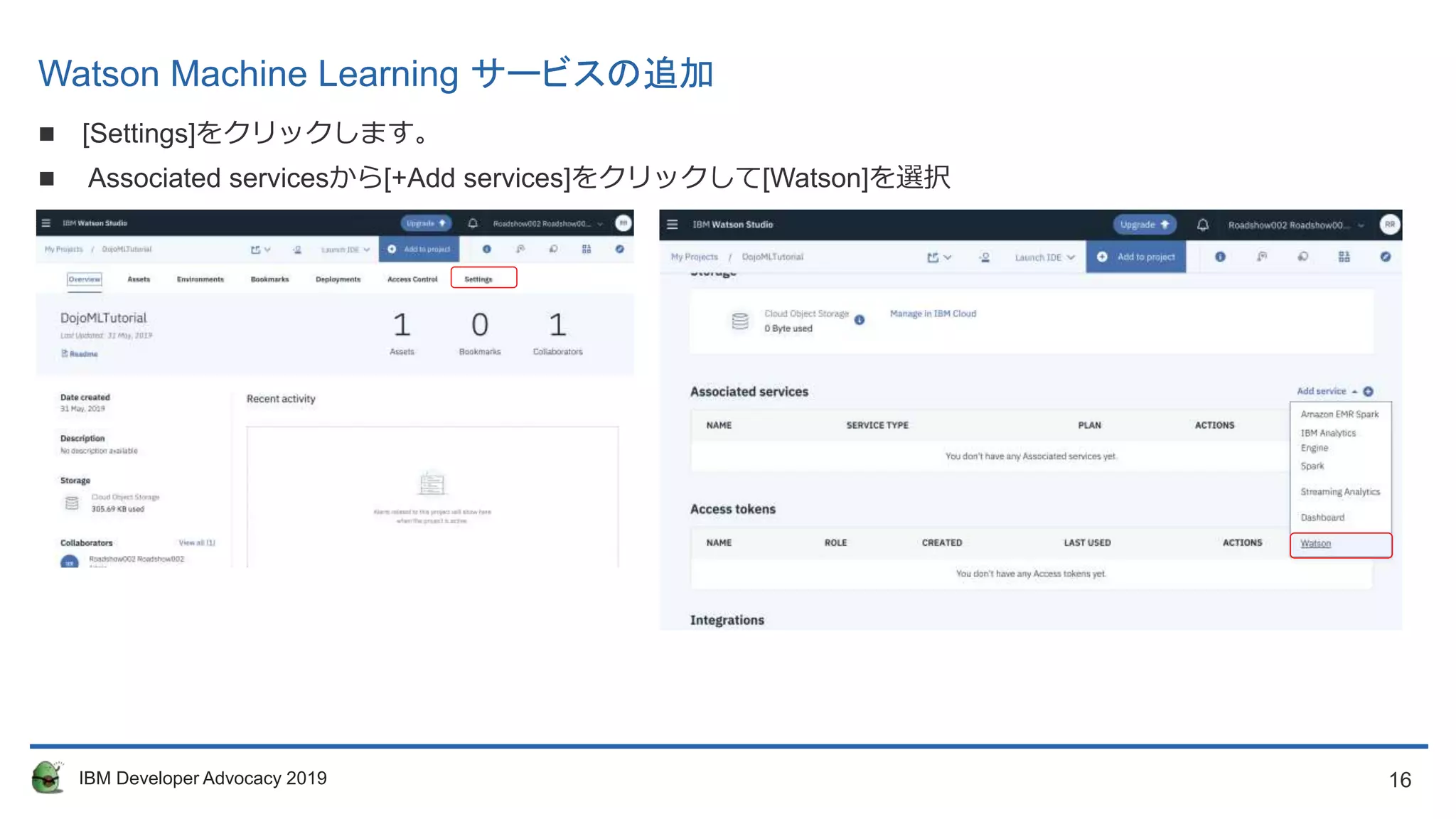Choose Spark from service menu

pos(1312,466)
